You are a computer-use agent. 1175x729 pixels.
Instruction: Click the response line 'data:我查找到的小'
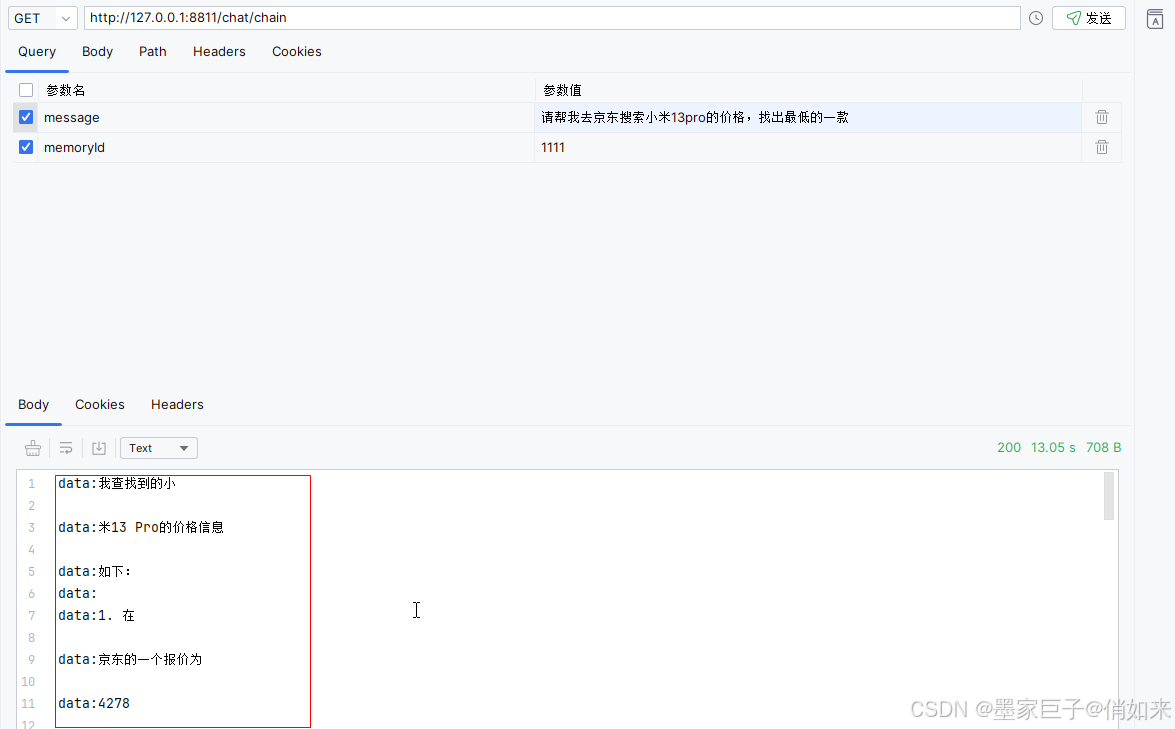pos(117,484)
